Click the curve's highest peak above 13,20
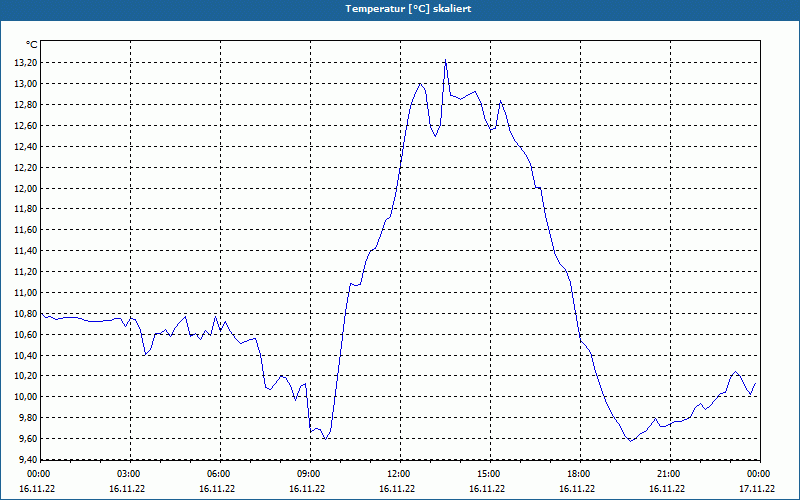Image resolution: width=800 pixels, height=500 pixels. [445, 60]
